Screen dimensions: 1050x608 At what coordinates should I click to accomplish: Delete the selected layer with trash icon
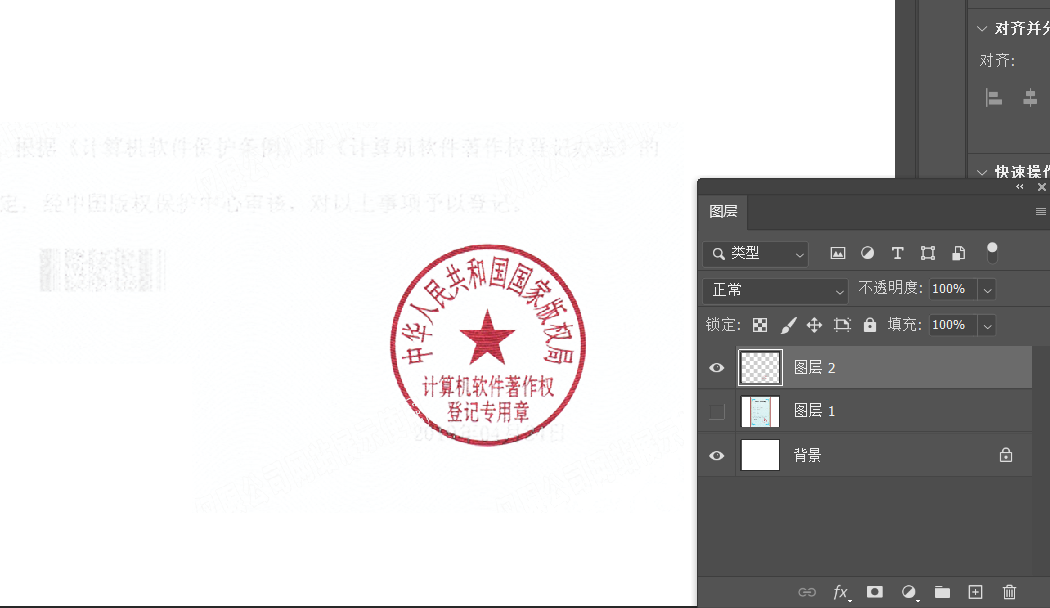1009,592
